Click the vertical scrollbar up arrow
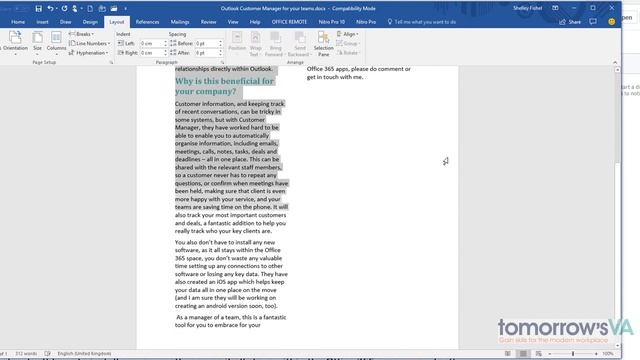This screenshot has height=360, width=640. 617,70
